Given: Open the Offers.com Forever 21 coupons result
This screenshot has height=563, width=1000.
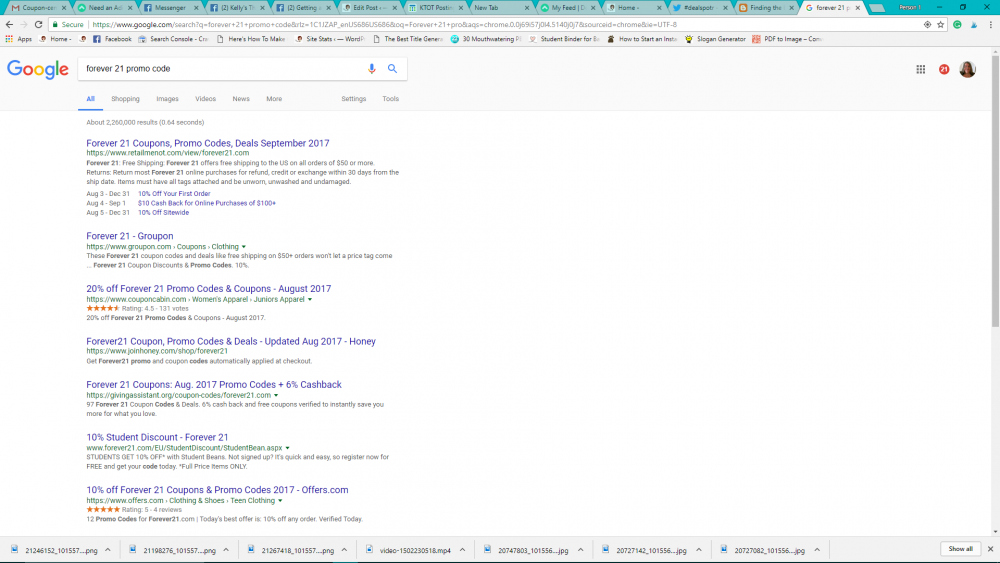Looking at the screenshot, I should (217, 490).
